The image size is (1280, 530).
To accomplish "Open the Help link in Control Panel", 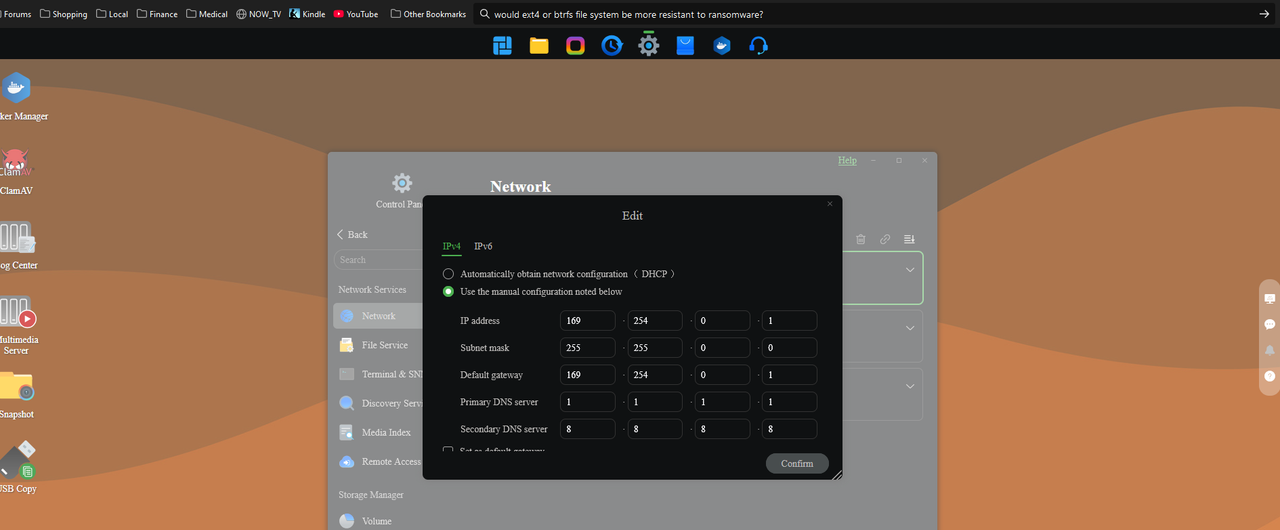I will coord(847,160).
